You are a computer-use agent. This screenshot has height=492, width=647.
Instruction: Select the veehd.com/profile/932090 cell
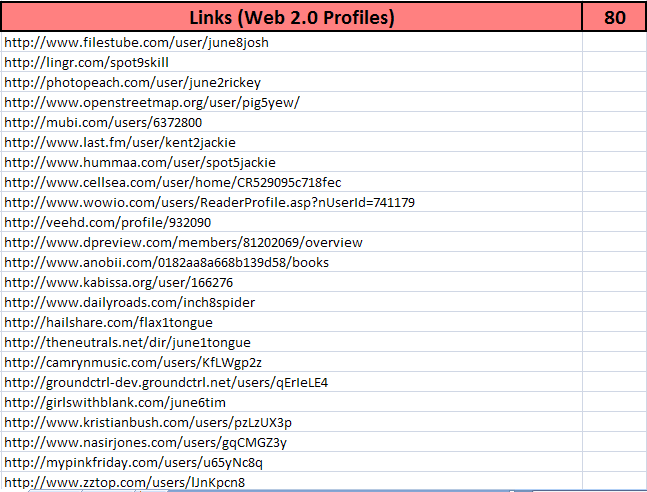click(x=291, y=222)
